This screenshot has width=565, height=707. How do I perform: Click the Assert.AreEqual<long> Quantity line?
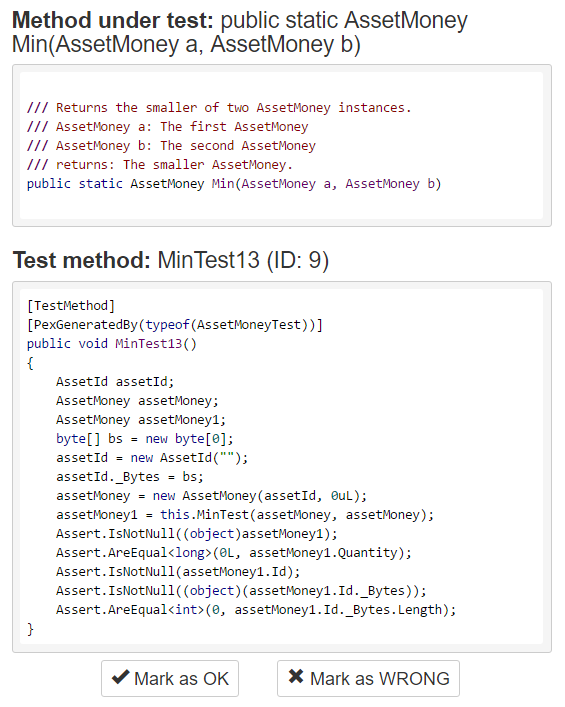point(234,552)
